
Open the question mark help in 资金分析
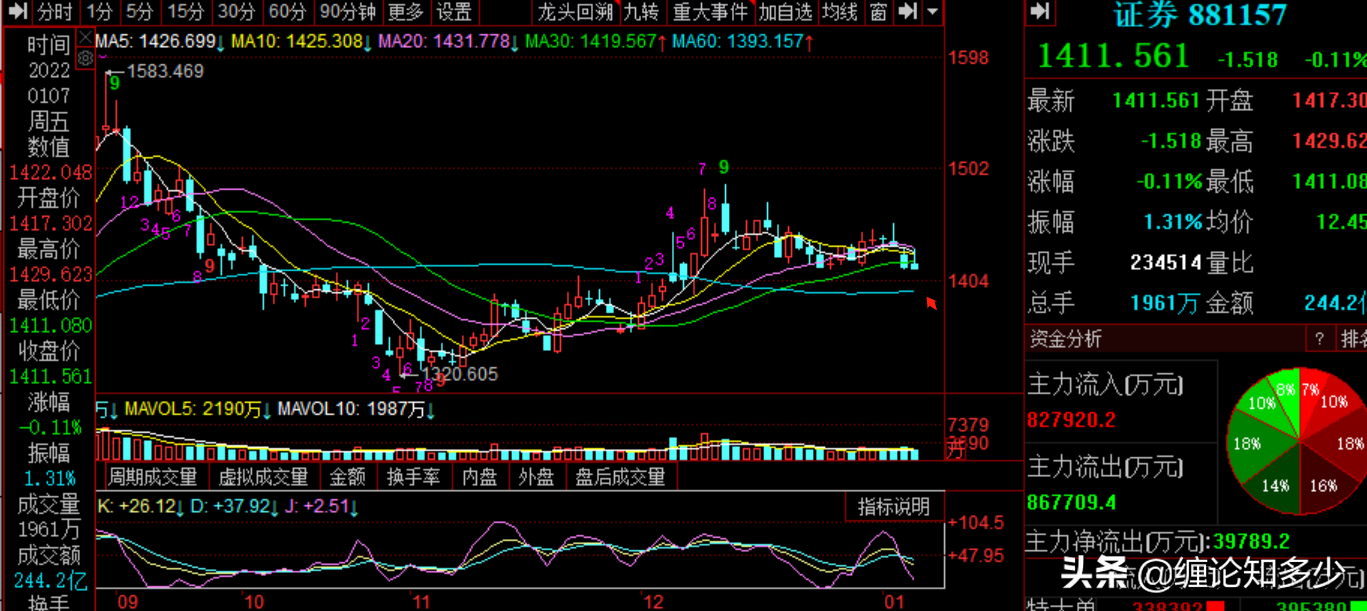[1320, 339]
